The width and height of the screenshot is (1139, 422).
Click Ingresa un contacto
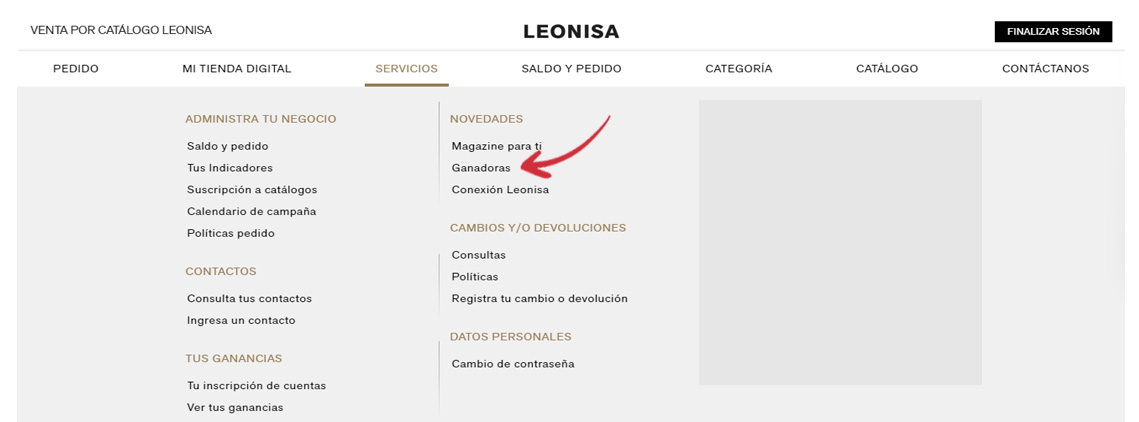click(x=241, y=321)
